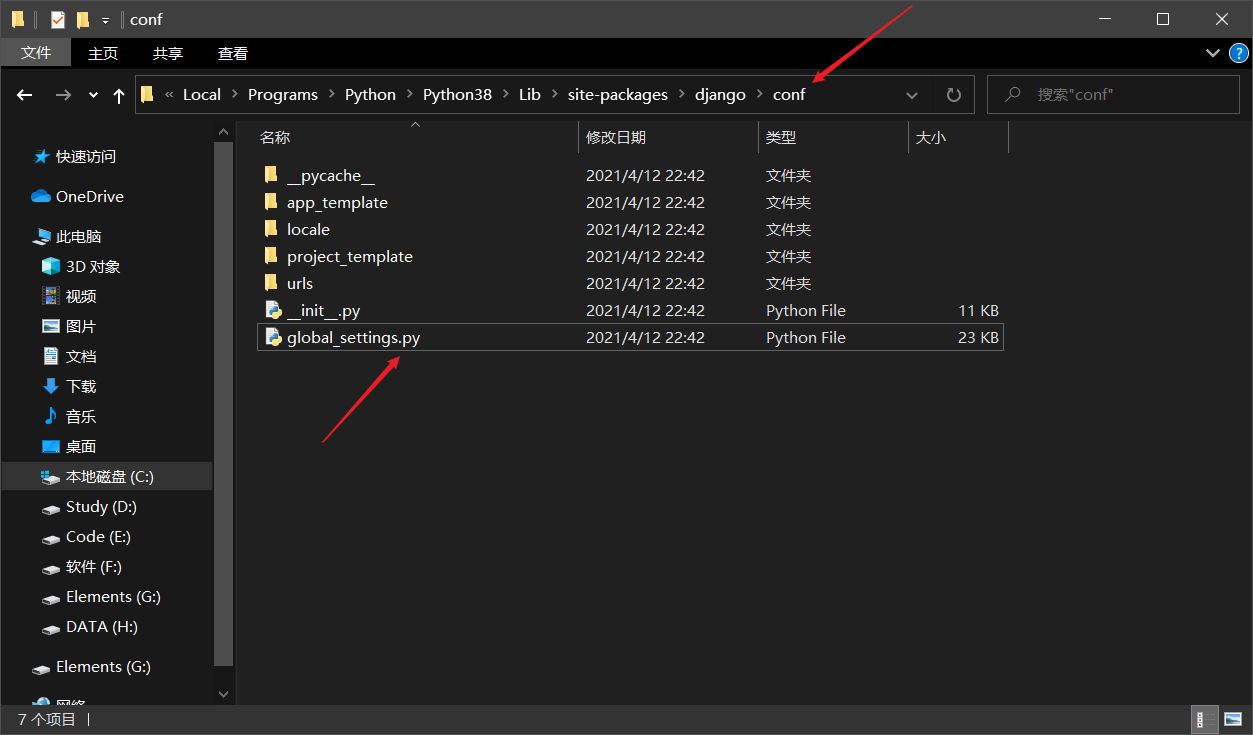Go up one folder level arrow

119,95
